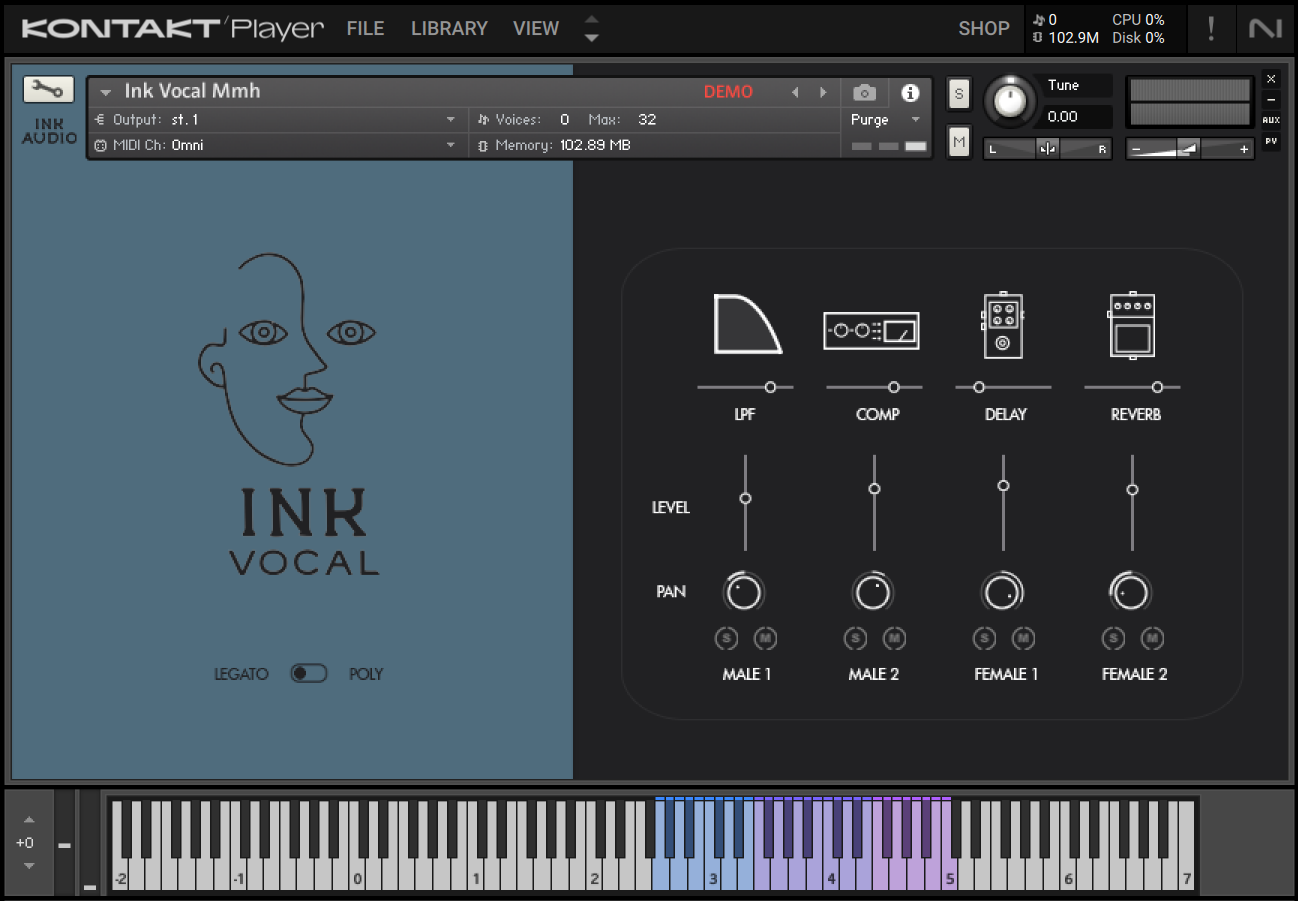Screen dimensions: 1298x901
Task: Click the delay pedal icon
Action: 1002,325
